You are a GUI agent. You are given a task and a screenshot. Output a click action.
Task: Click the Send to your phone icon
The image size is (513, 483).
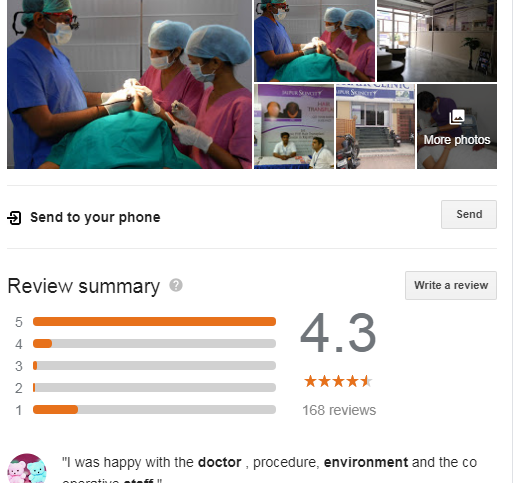coord(14,218)
